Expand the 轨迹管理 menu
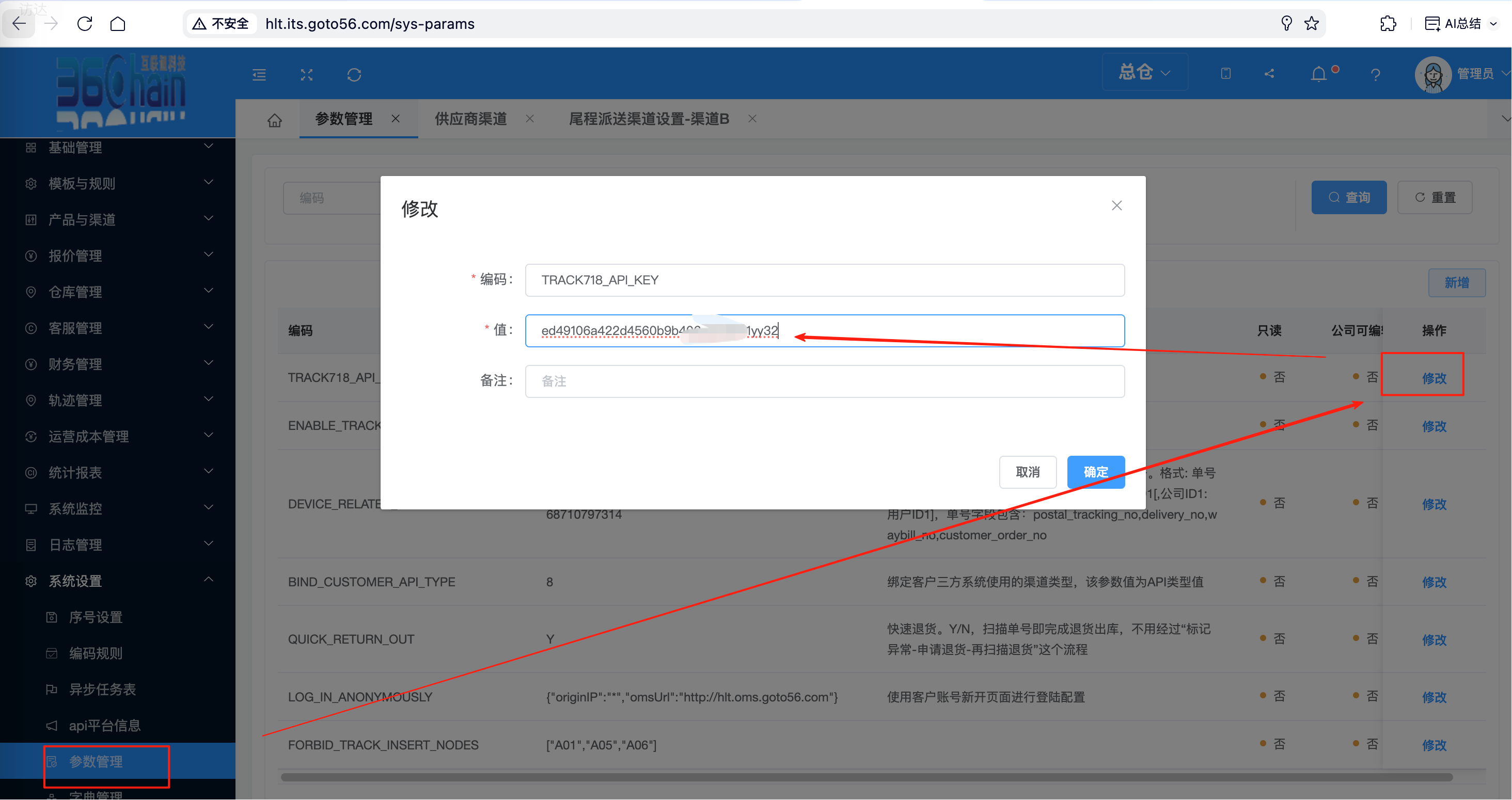1512x800 pixels. coord(117,400)
